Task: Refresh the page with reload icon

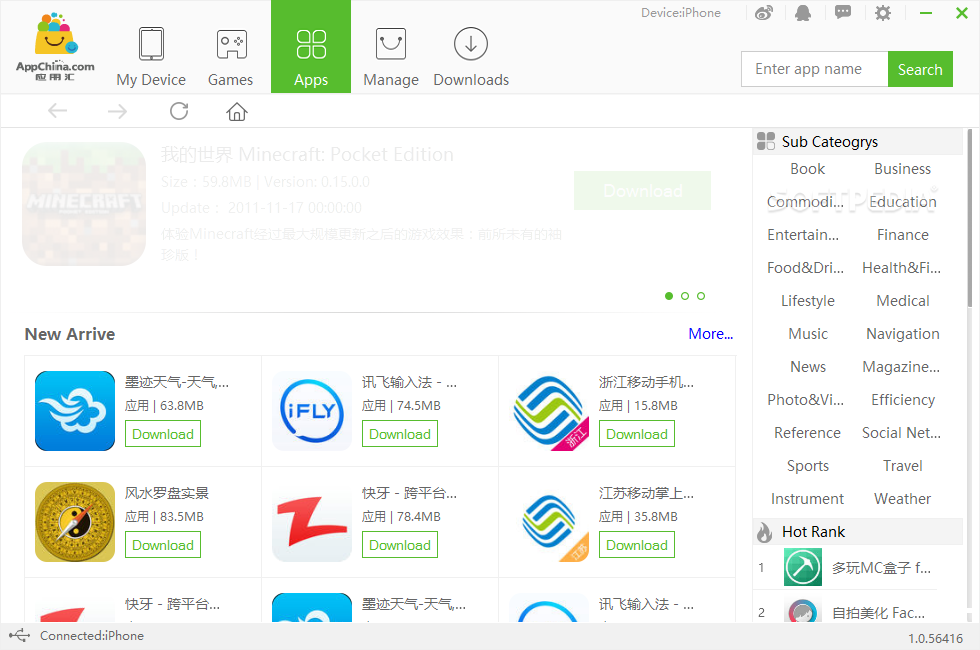Action: 179,111
